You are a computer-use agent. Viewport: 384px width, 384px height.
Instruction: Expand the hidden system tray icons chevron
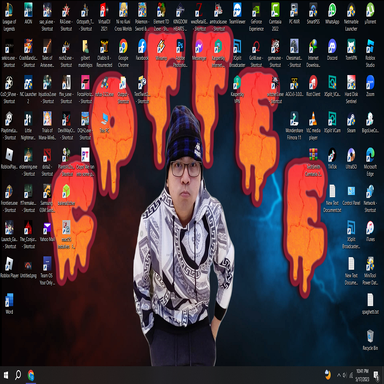(x=339, y=375)
